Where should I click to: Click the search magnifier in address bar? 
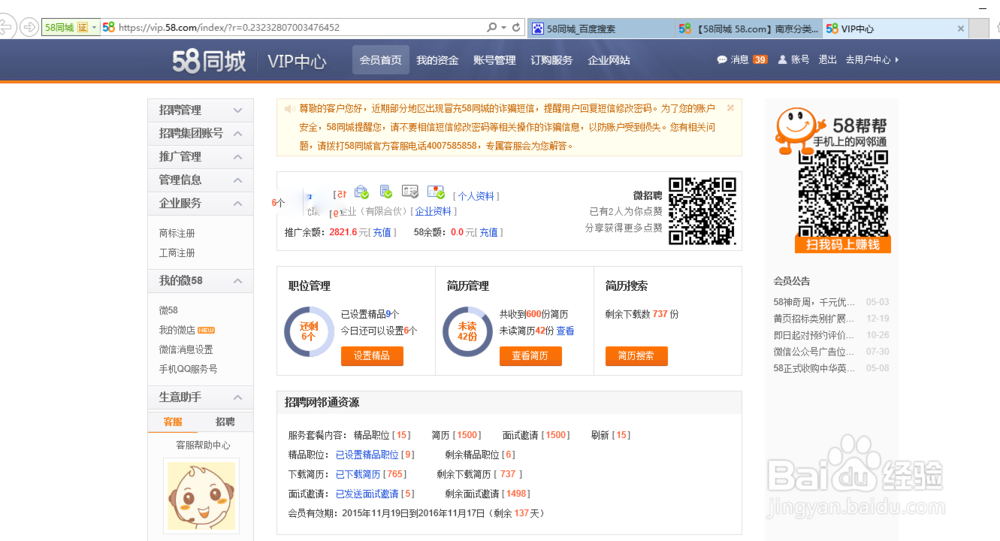[x=492, y=27]
